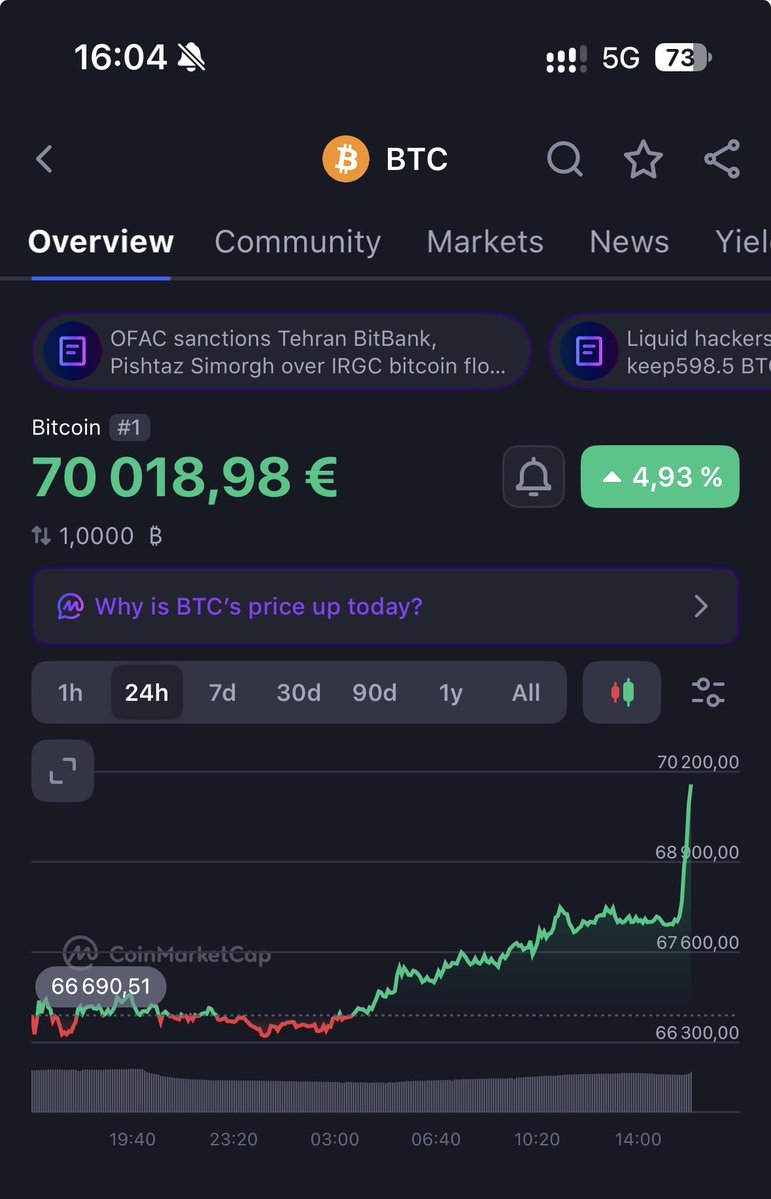Viewport: 771px width, 1199px height.
Task: Switch to candlestick chart view icon
Action: (x=622, y=692)
